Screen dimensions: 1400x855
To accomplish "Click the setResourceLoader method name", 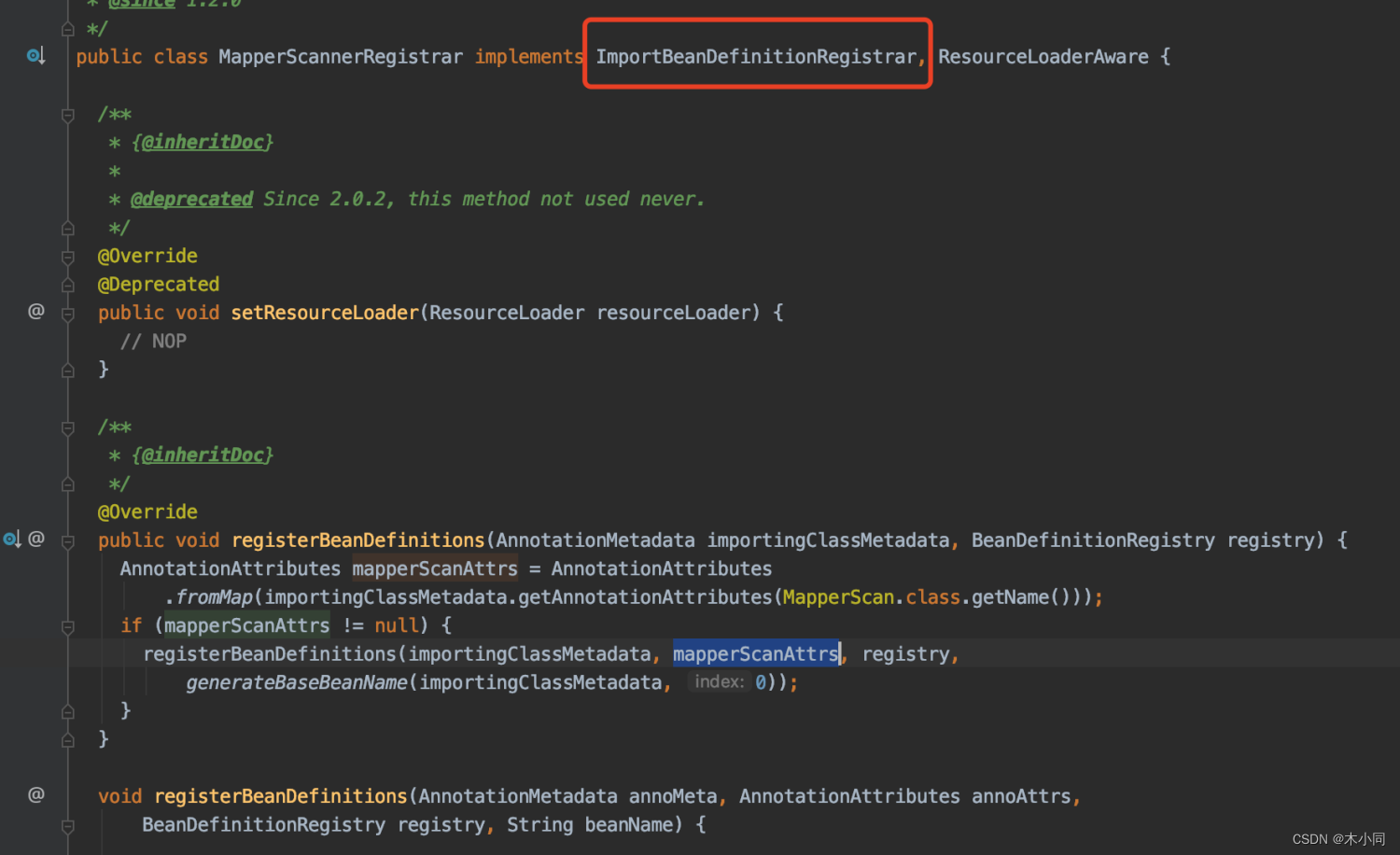I will tap(325, 313).
